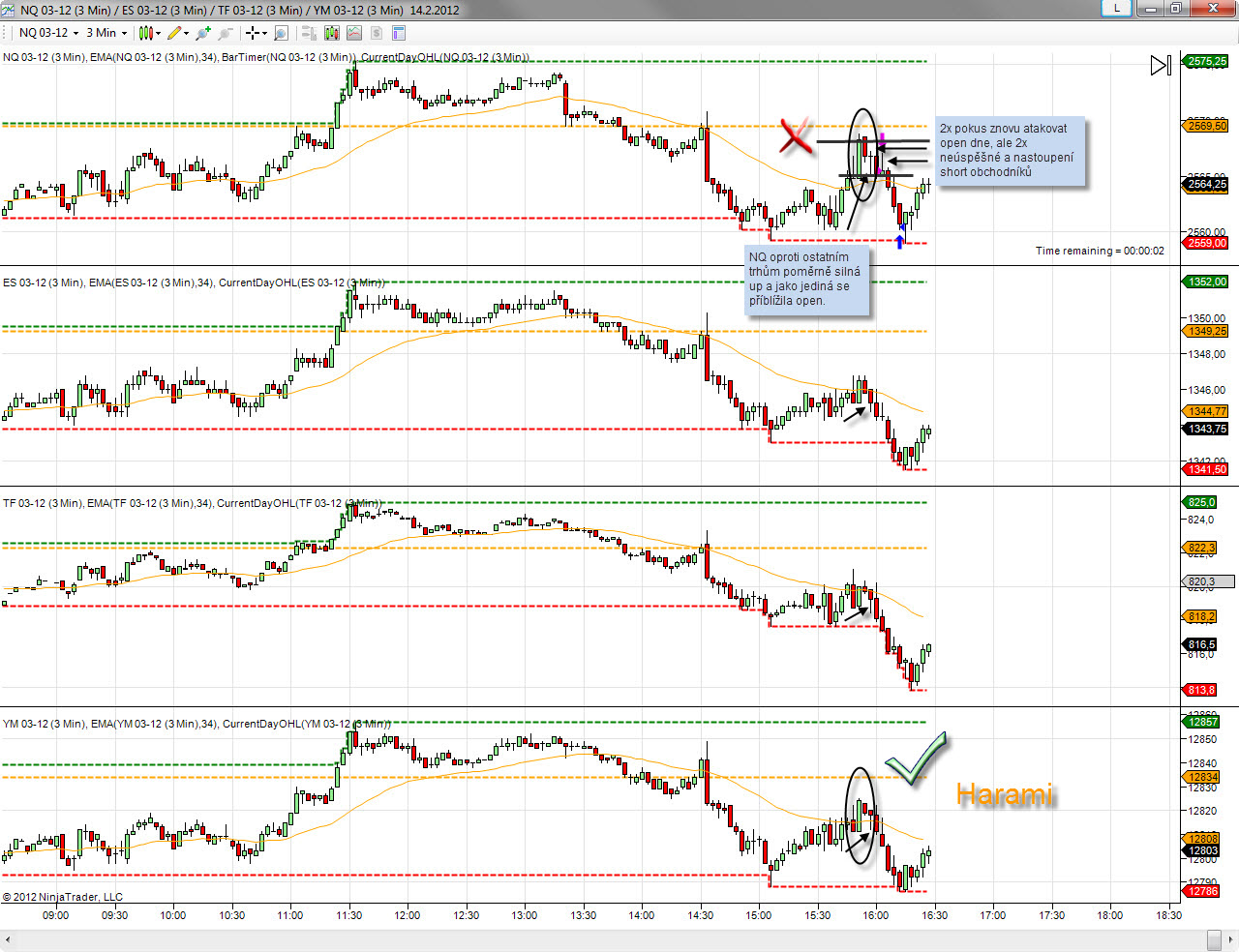Click the 2564,25 black current price marker
The width and height of the screenshot is (1239, 952).
tap(1206, 184)
